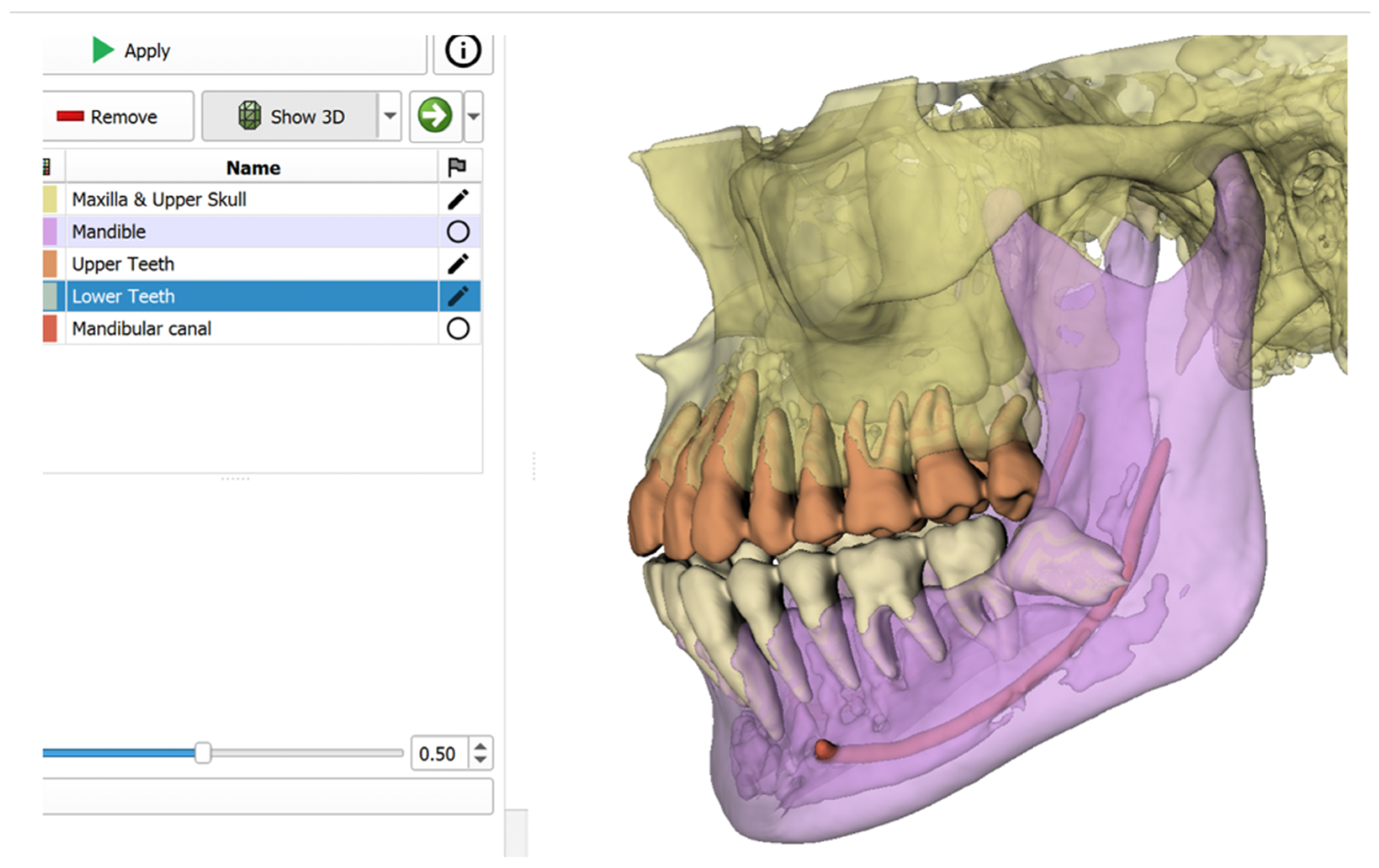Toggle the Mandibular canal circle status indicator
The height and width of the screenshot is (868, 1379).
tap(458, 329)
